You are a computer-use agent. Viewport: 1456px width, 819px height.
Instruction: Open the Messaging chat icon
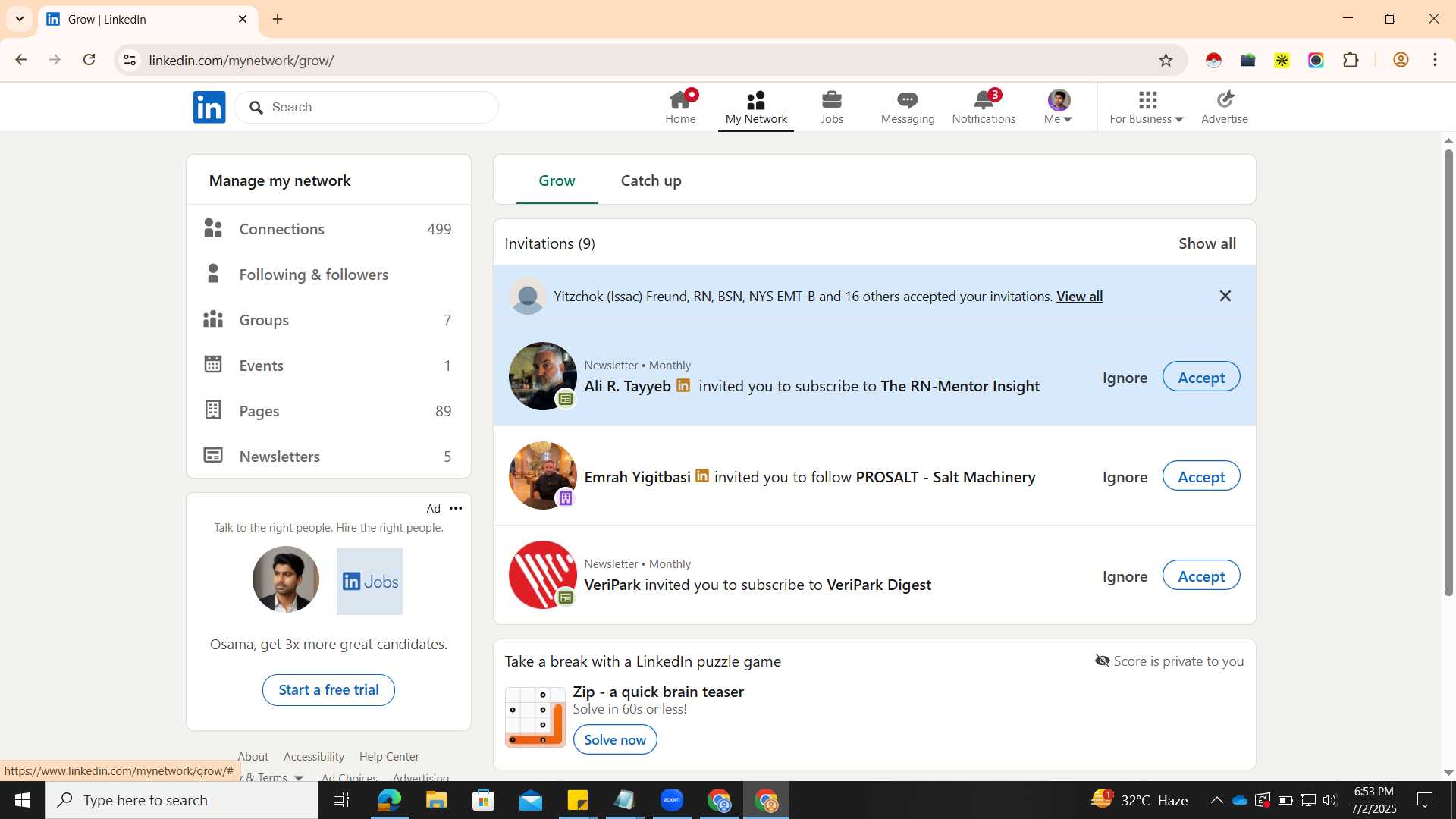click(x=908, y=107)
